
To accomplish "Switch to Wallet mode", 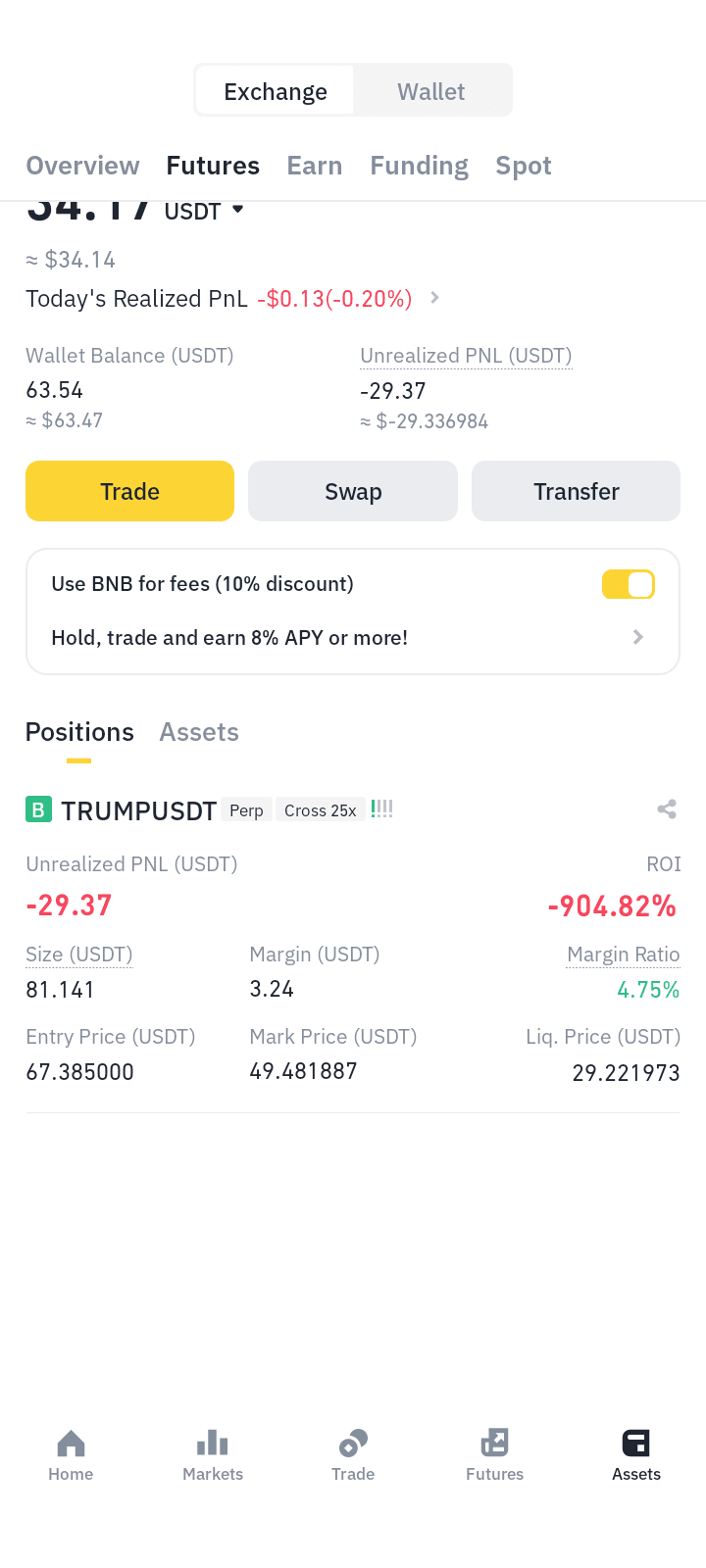I will pos(431,91).
